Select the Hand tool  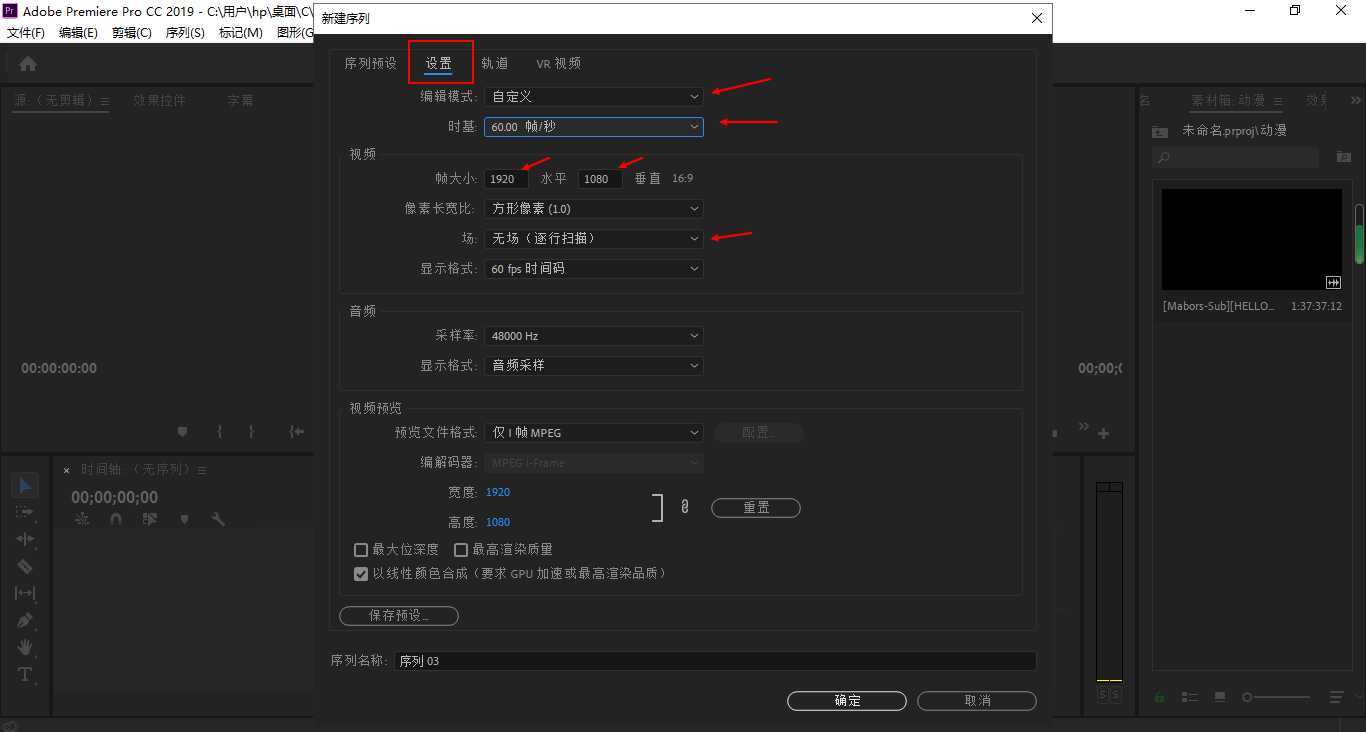coord(25,647)
